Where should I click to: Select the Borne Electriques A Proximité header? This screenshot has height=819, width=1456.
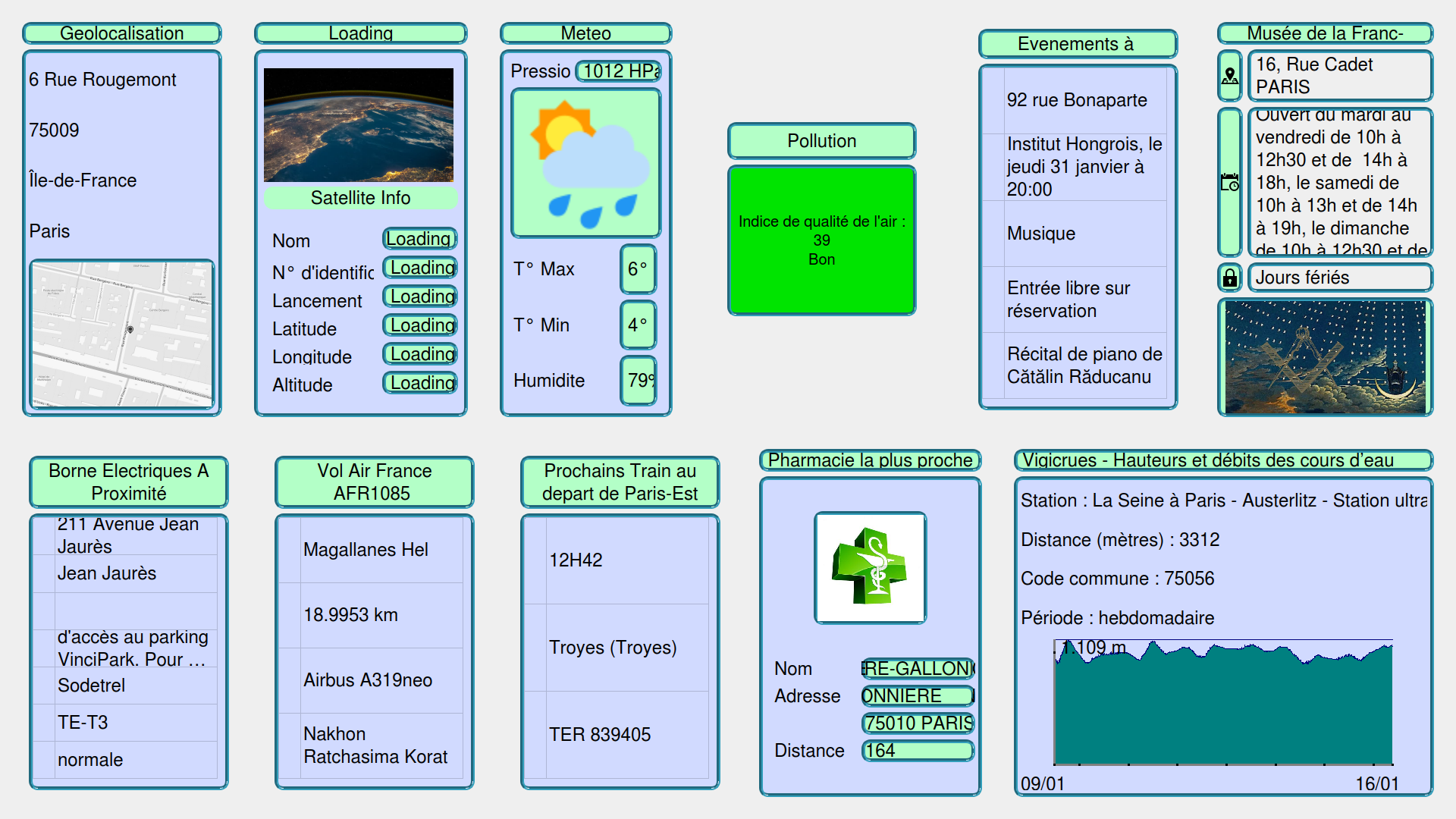pos(129,482)
